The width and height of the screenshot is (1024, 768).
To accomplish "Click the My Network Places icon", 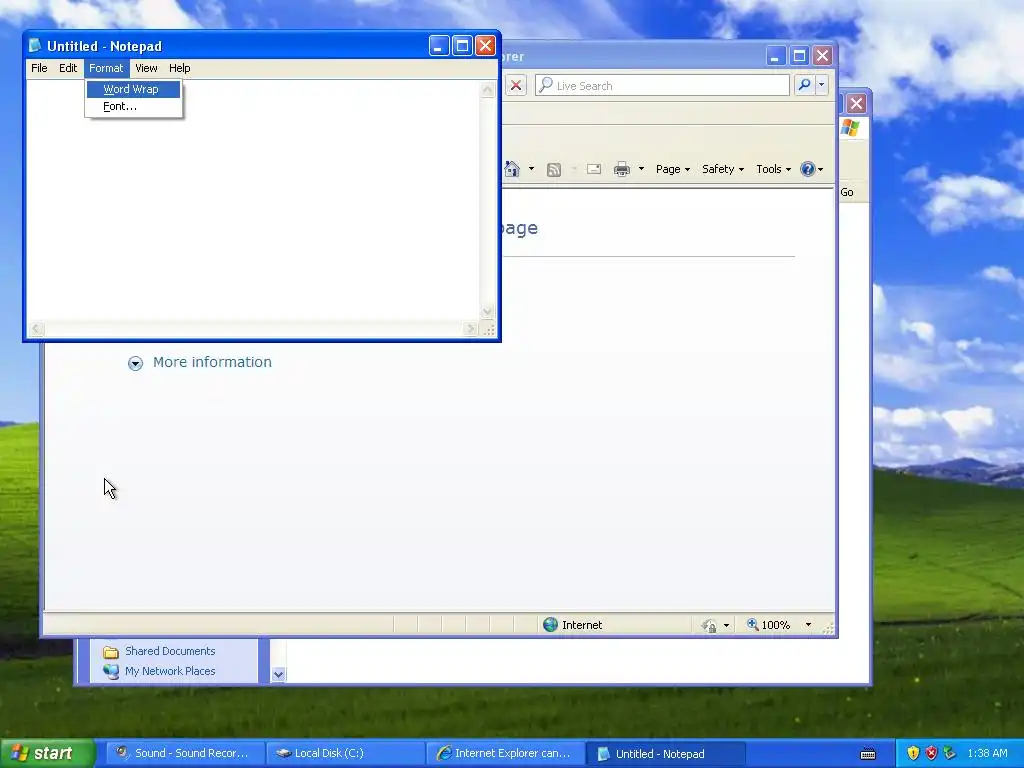I will pos(111,671).
